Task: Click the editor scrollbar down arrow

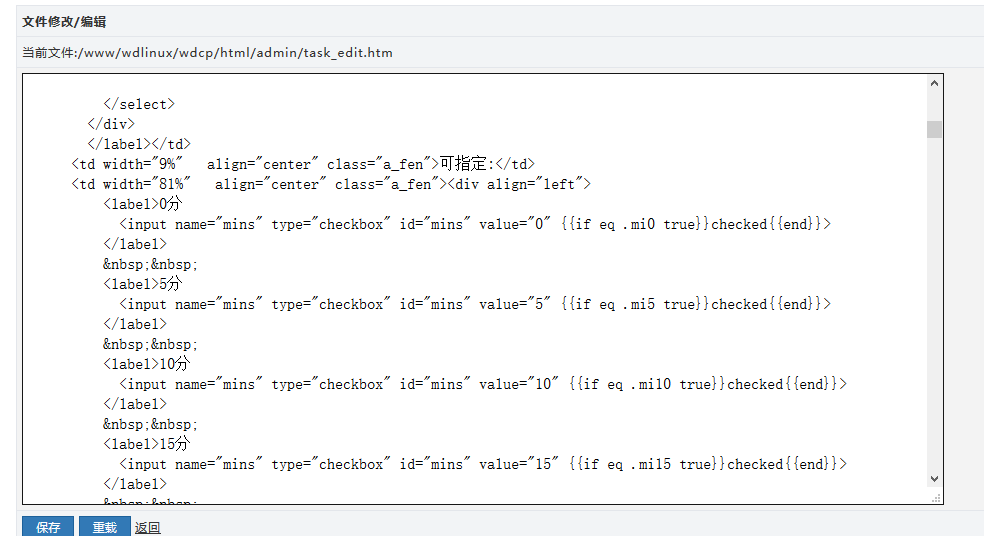Action: [x=934, y=479]
